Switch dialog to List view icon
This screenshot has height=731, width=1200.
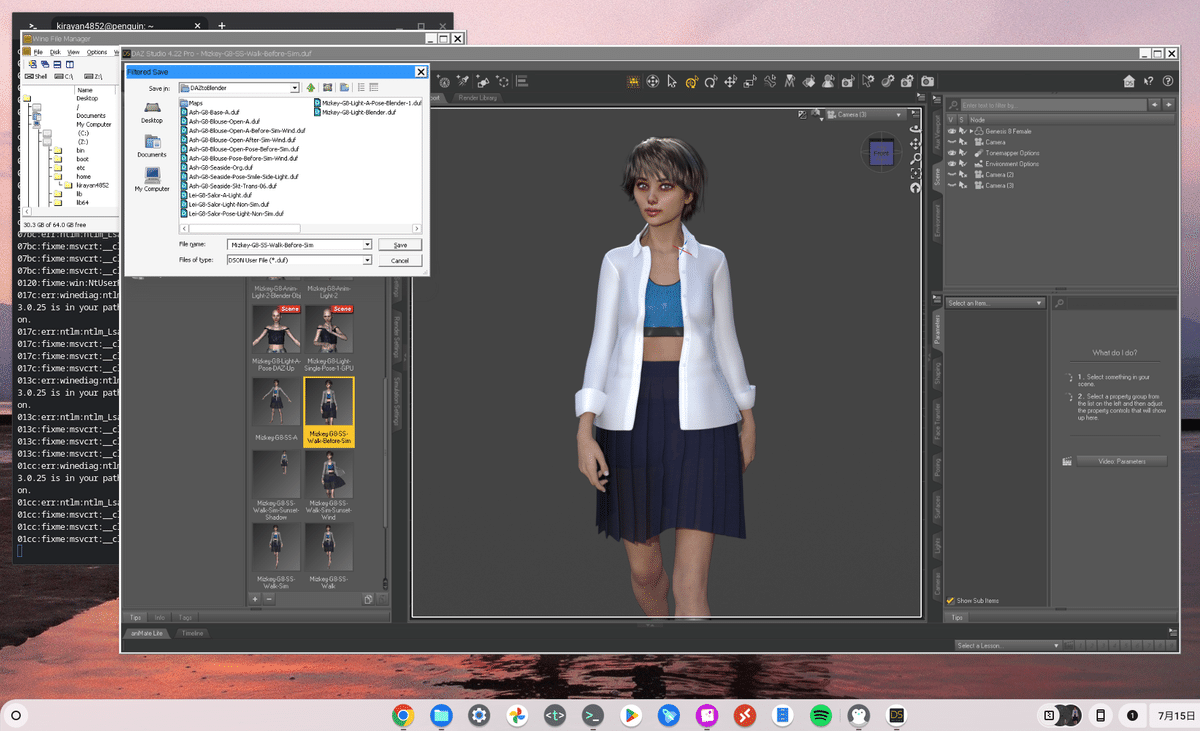361,88
